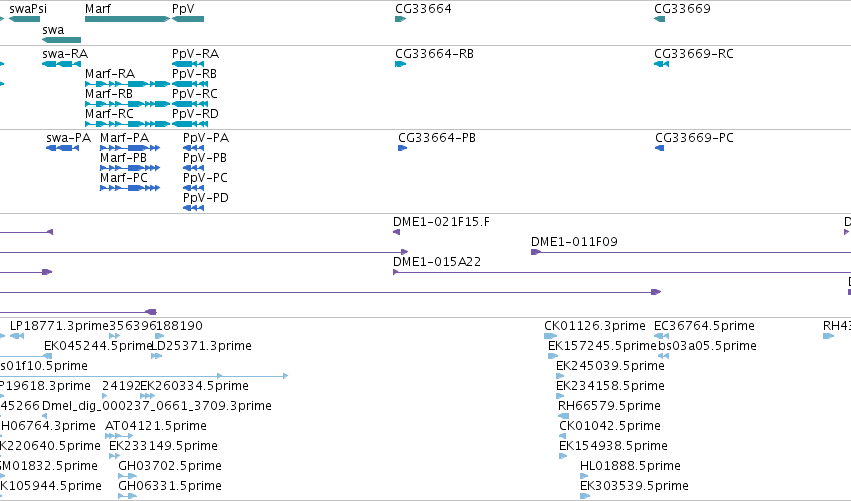Click the PpV-PD CDS feature
Viewport: 851px width, 501px height.
[x=194, y=208]
